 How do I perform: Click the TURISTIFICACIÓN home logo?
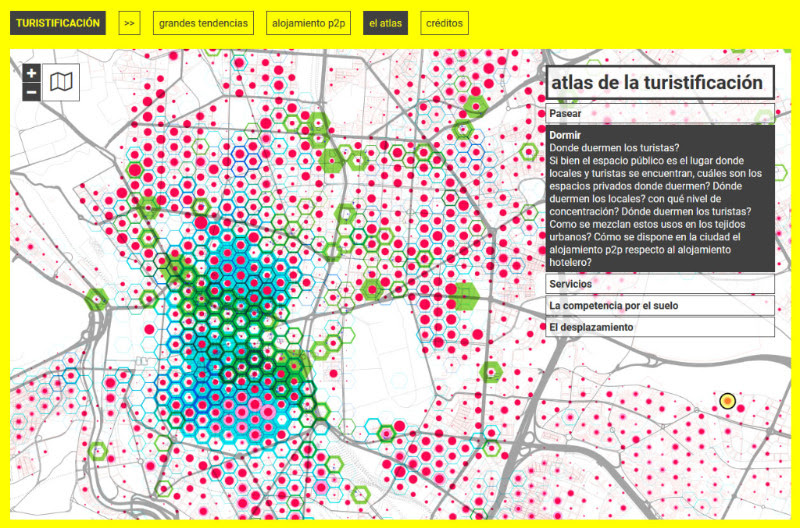(60, 23)
